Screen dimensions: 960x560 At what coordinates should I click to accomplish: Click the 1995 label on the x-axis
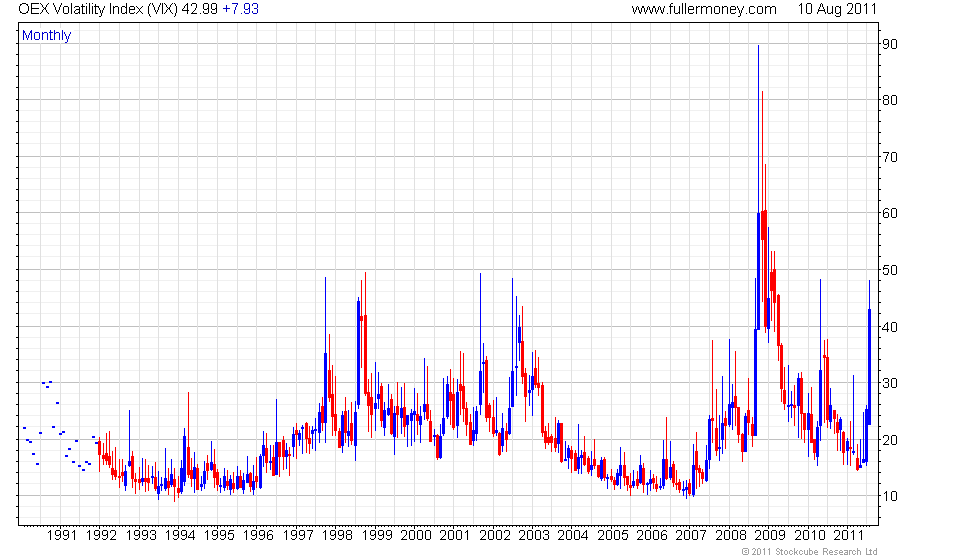(219, 536)
